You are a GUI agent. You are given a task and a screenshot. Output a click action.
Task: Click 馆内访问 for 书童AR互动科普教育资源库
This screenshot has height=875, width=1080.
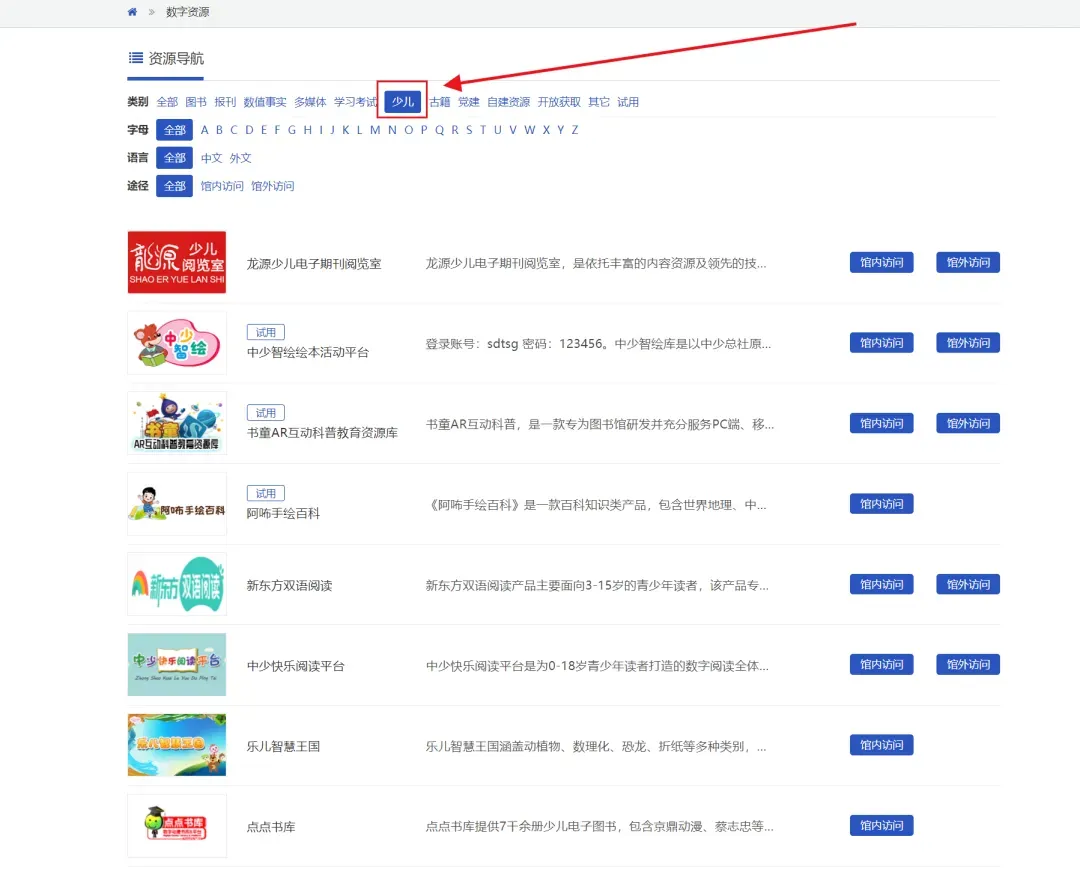coord(882,423)
